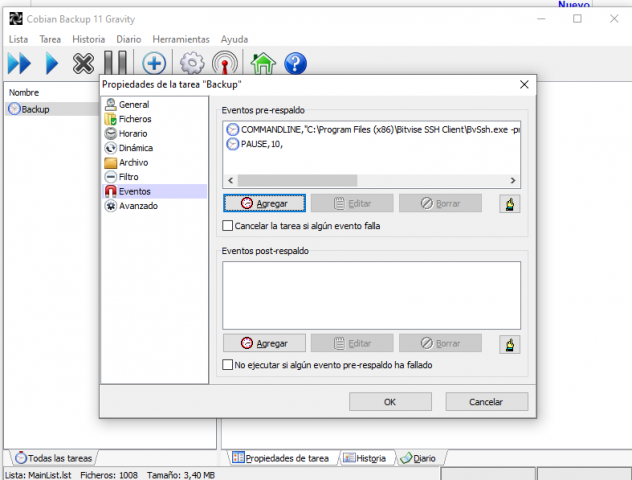Switch to the Historia bottom tab
This screenshot has width=632, height=480.
click(365, 458)
